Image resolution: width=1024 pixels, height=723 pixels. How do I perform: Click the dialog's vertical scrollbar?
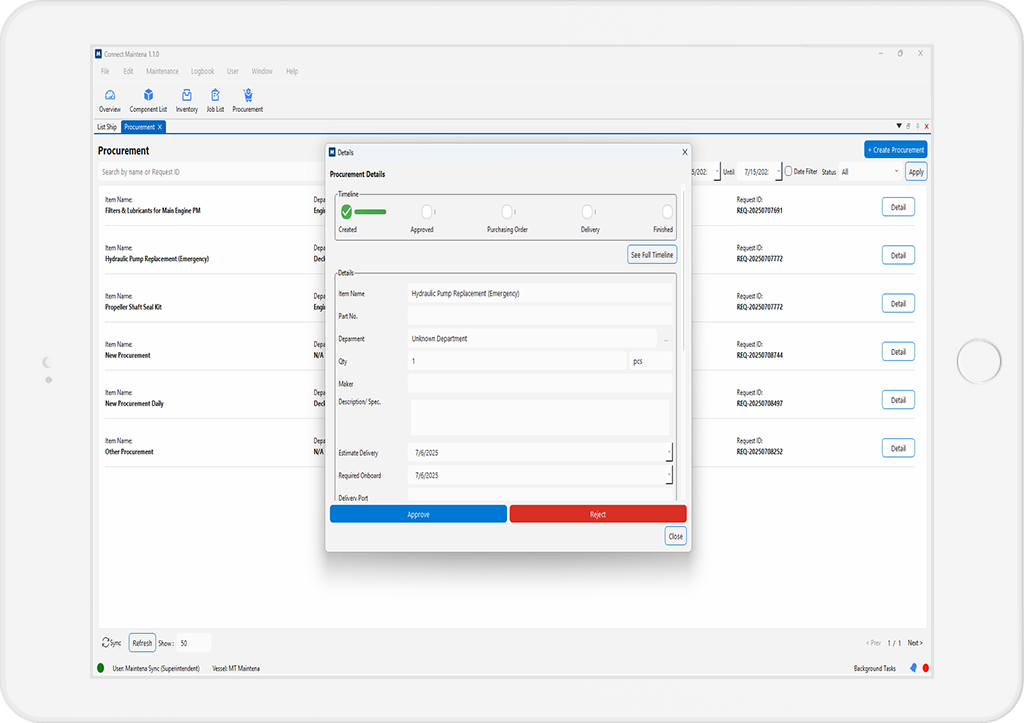click(x=683, y=271)
